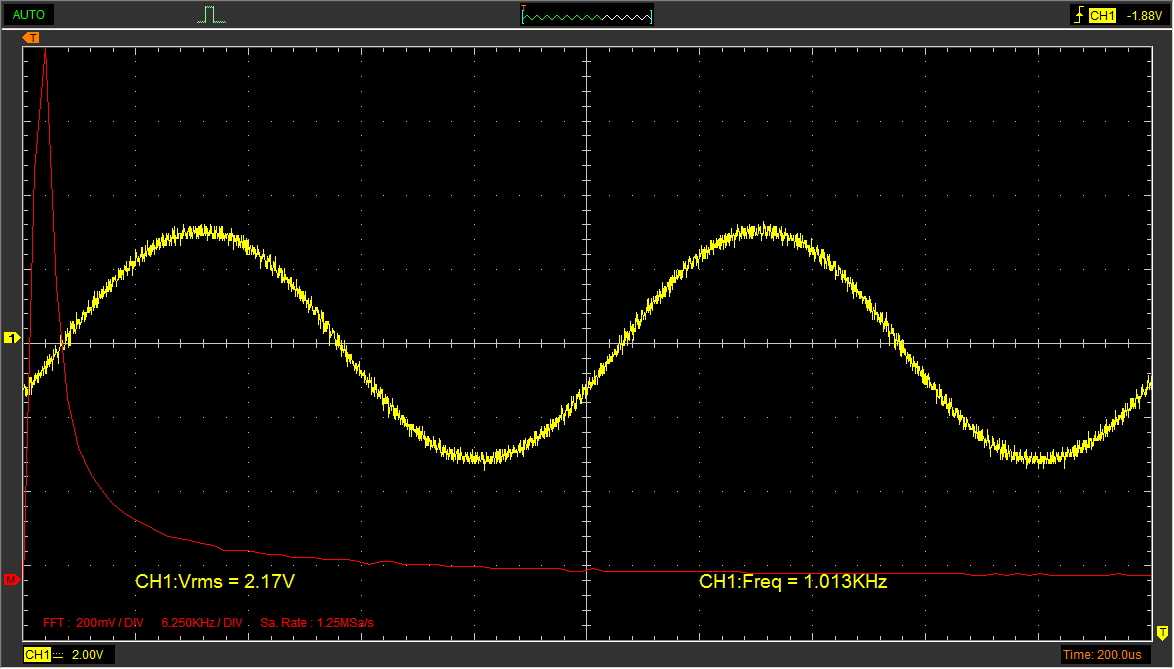Click the rising edge trigger slope icon
Screen dimensions: 1174x669
coord(1079,15)
